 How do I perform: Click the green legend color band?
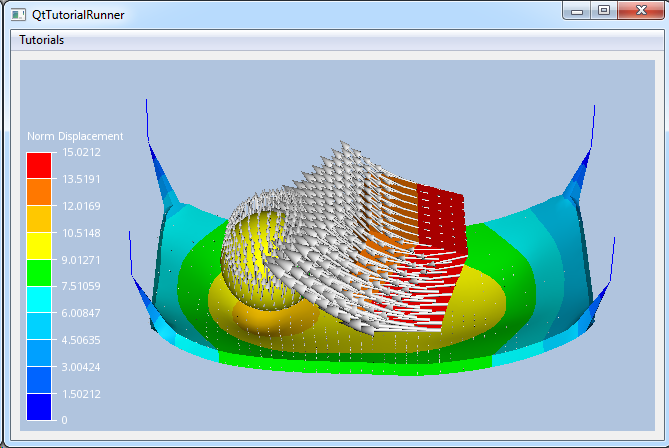pos(38,273)
